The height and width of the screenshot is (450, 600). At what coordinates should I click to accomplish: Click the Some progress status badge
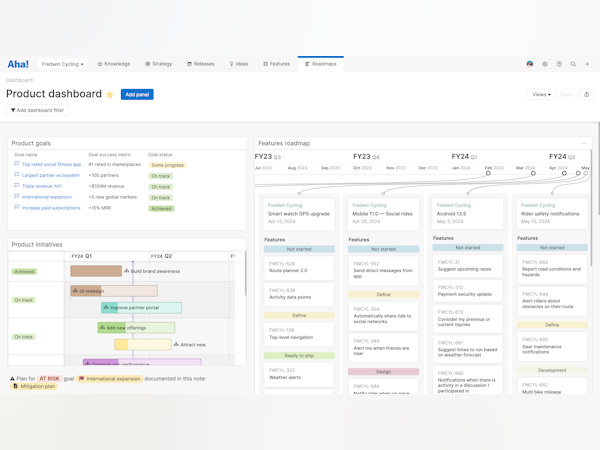click(x=168, y=165)
